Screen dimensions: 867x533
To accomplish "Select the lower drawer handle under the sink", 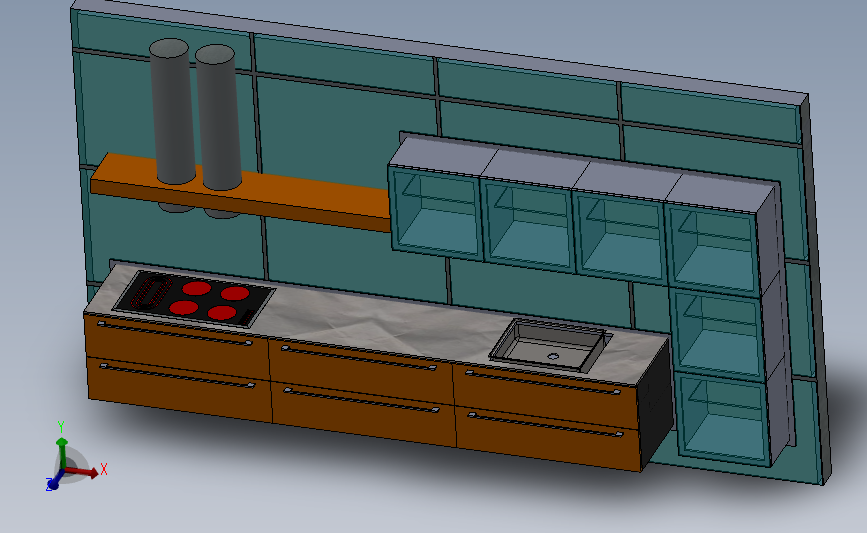I will tap(545, 425).
